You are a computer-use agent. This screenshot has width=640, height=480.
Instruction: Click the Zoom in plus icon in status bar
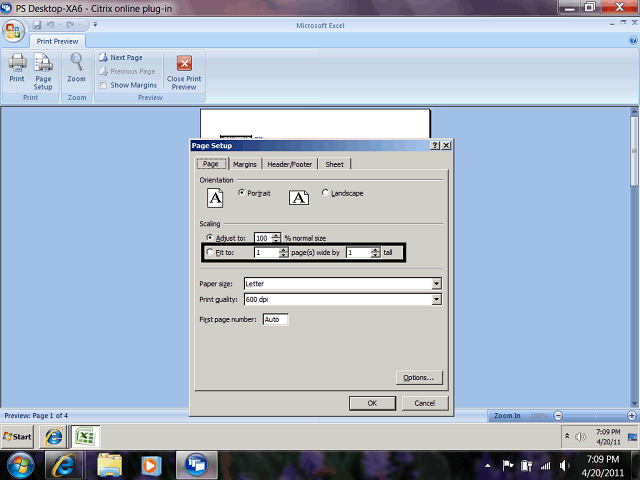[632, 416]
